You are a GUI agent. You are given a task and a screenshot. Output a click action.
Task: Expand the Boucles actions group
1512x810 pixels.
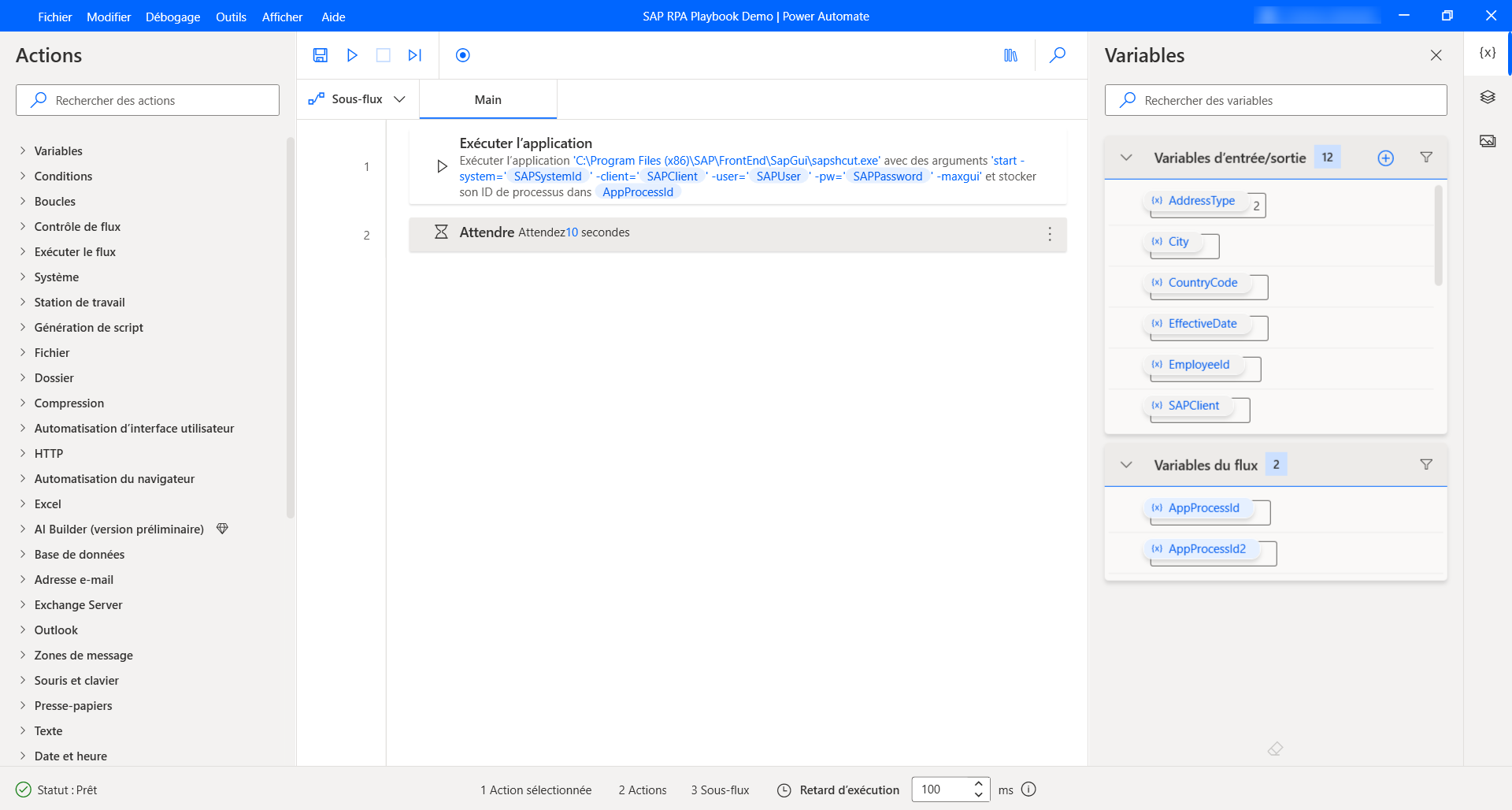(23, 201)
